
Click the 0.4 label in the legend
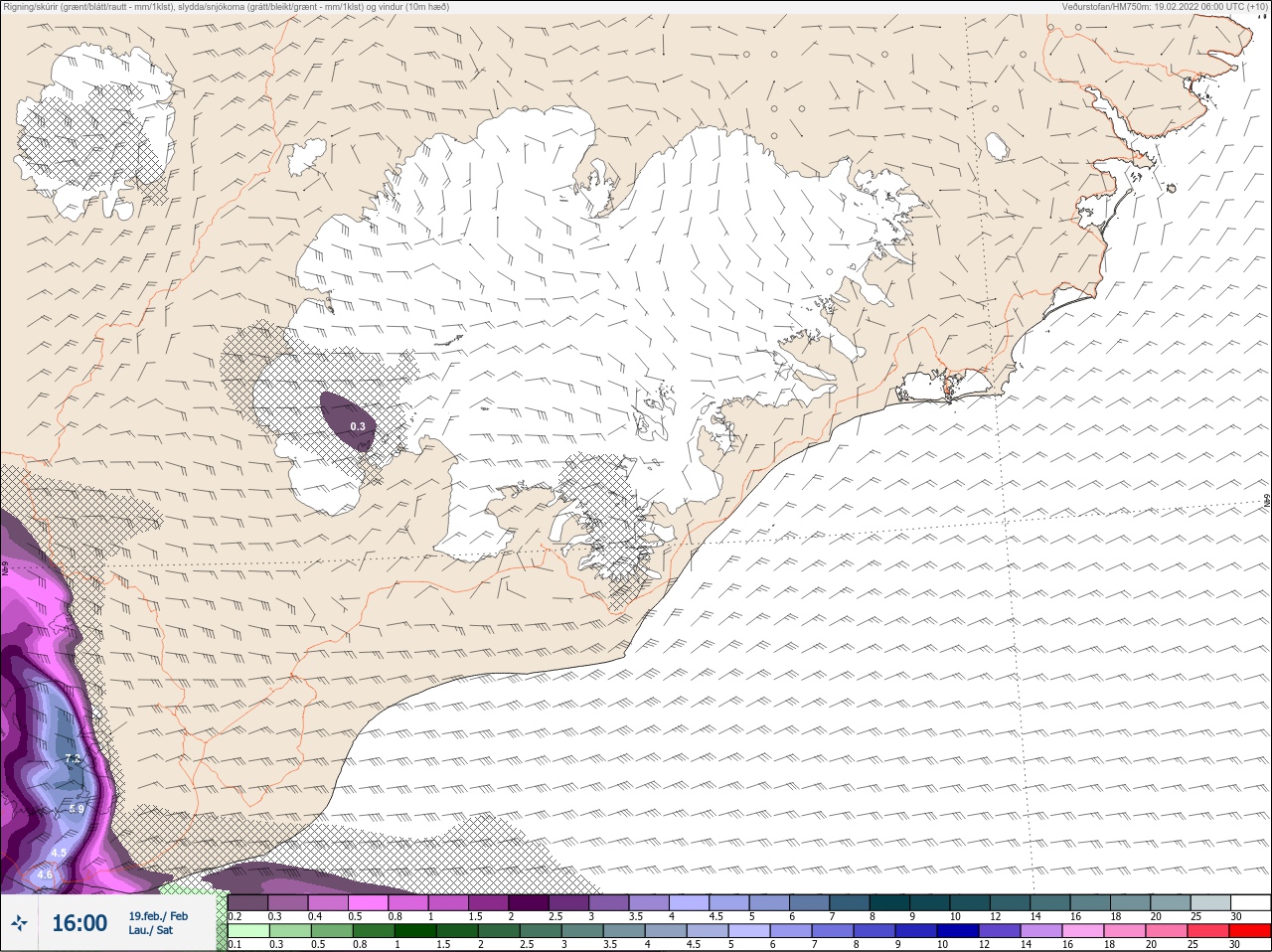[315, 916]
